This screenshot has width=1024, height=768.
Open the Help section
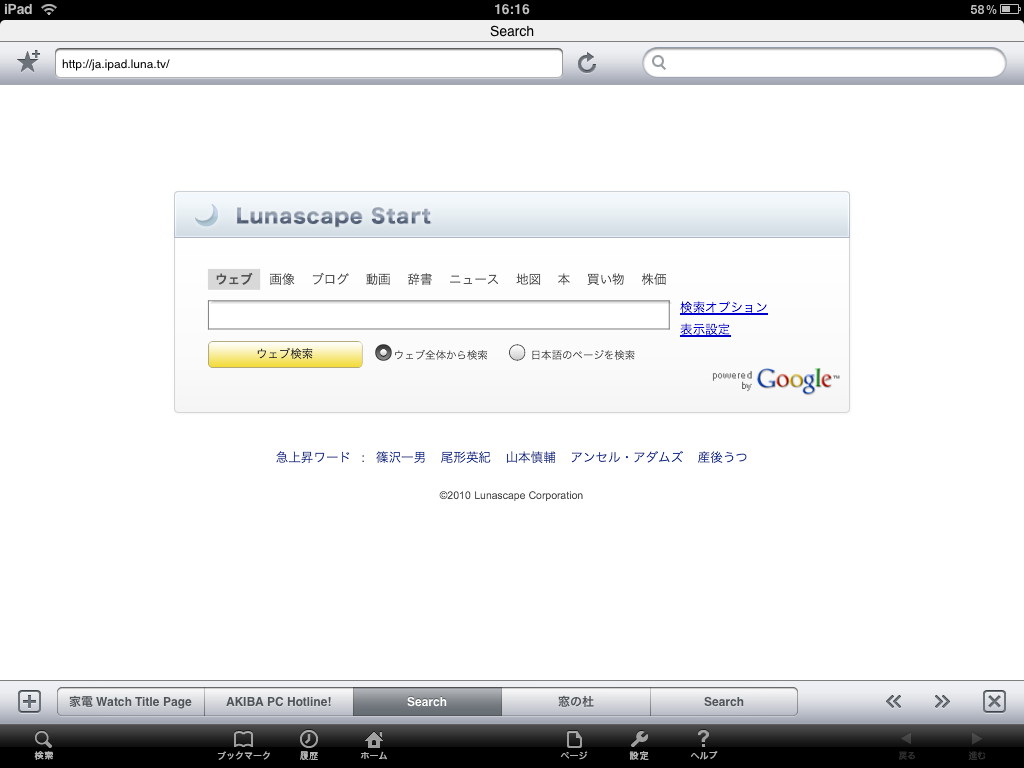coord(703,744)
